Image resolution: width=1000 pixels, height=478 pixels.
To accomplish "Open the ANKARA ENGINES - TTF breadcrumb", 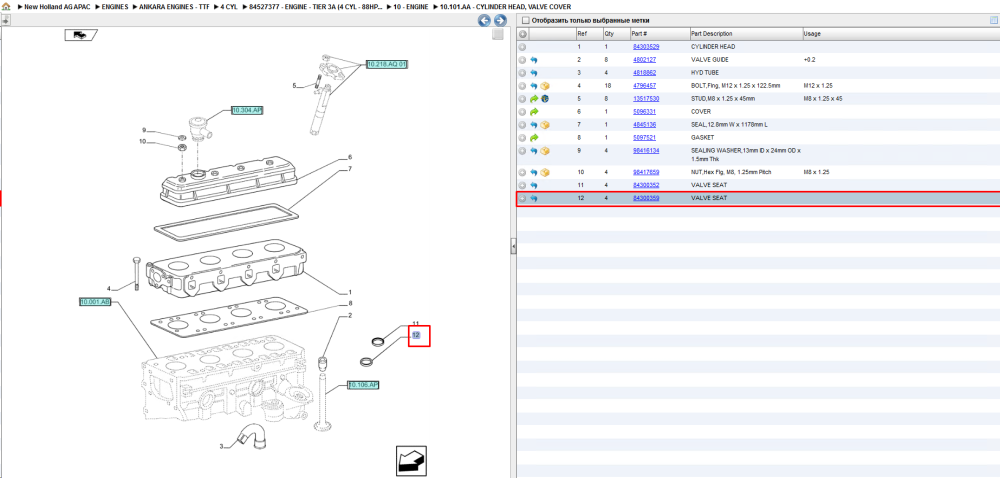I will (173, 6).
